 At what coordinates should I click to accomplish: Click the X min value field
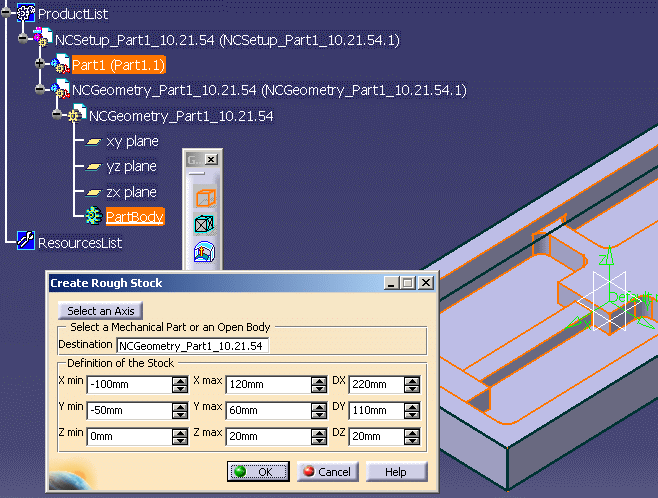click(129, 385)
